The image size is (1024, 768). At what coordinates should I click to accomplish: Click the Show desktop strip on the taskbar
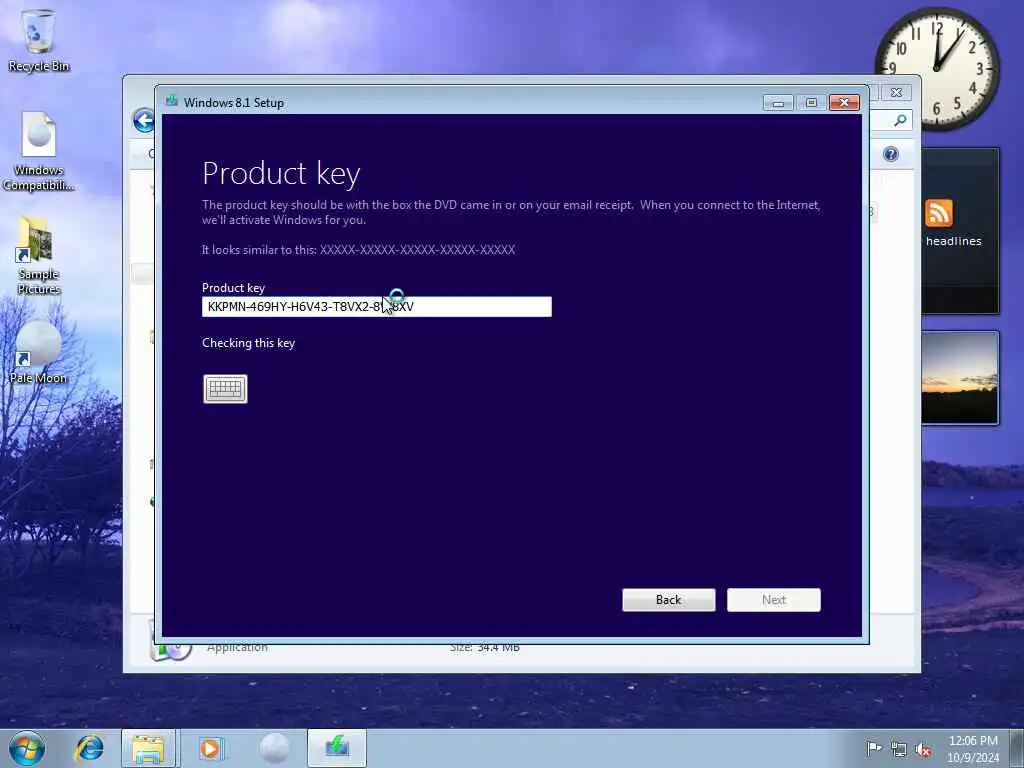click(x=1017, y=748)
